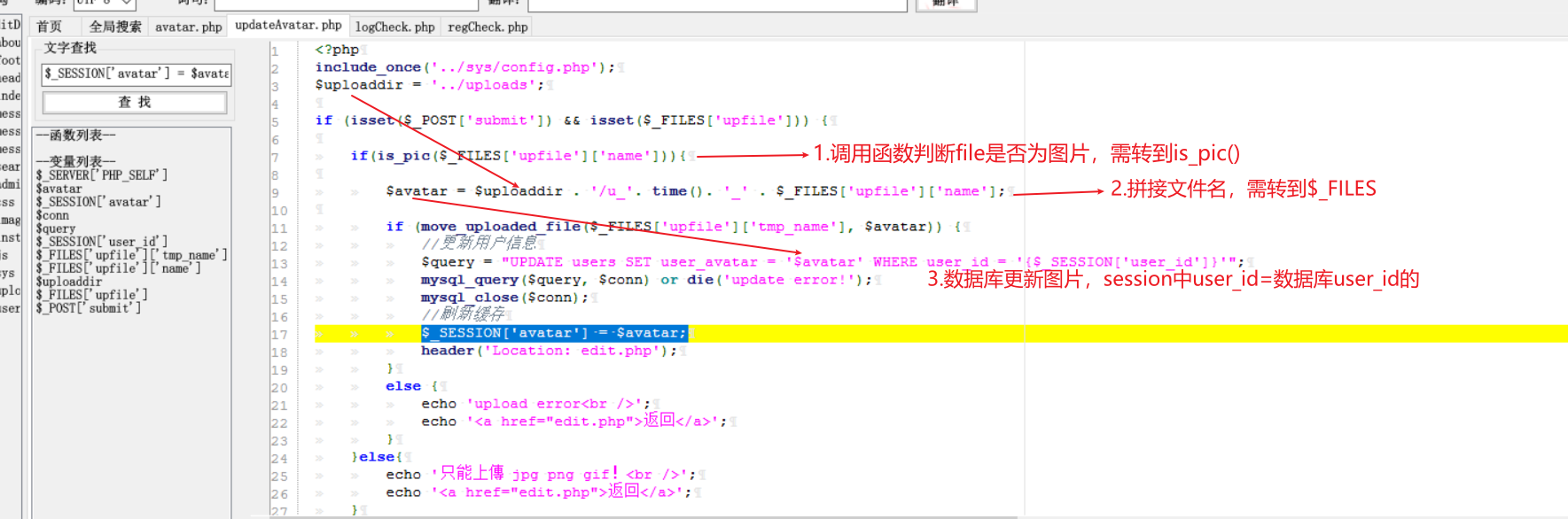1568x519 pixels.
Task: Select the updateAvatar.php tab
Action: [x=288, y=26]
